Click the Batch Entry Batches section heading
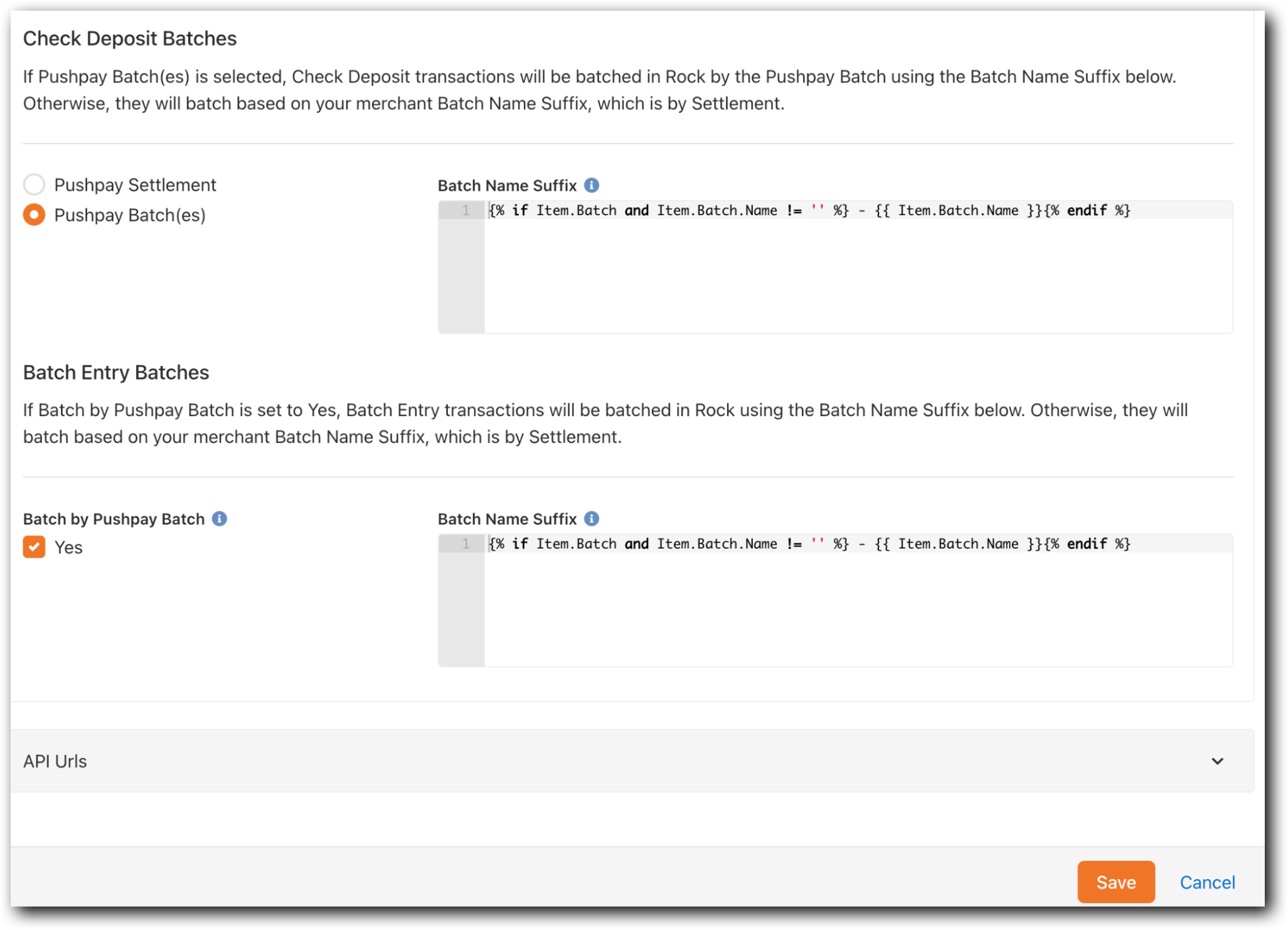The width and height of the screenshot is (1288, 930). (115, 371)
